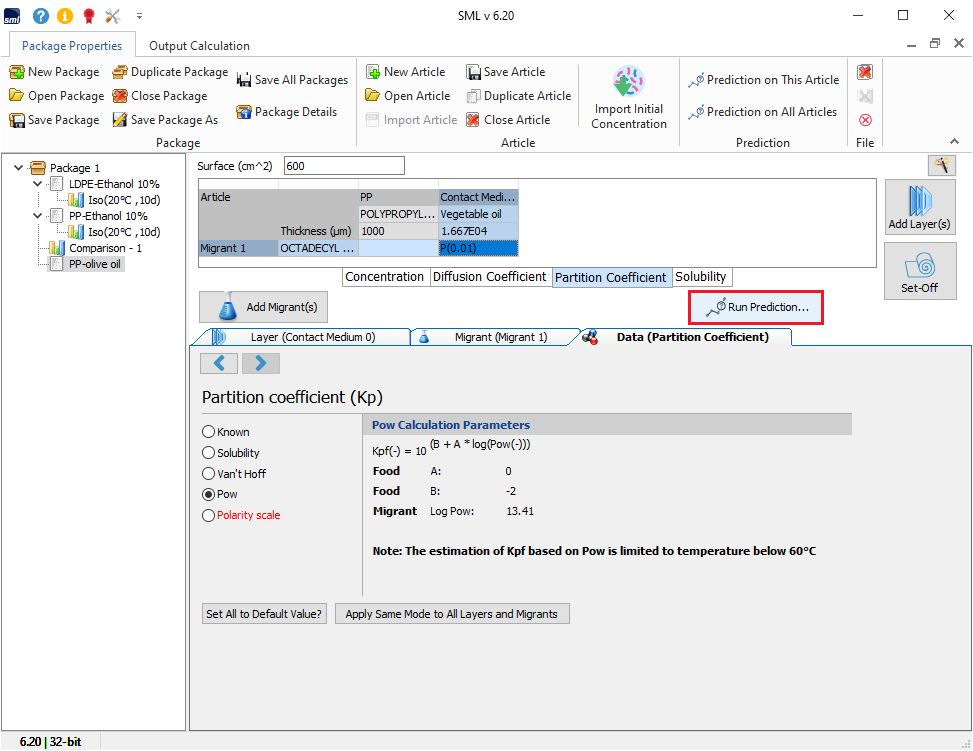This screenshot has height=751, width=973.
Task: Collapse the PP-Ethanol 10% tree node
Action: tap(38, 216)
